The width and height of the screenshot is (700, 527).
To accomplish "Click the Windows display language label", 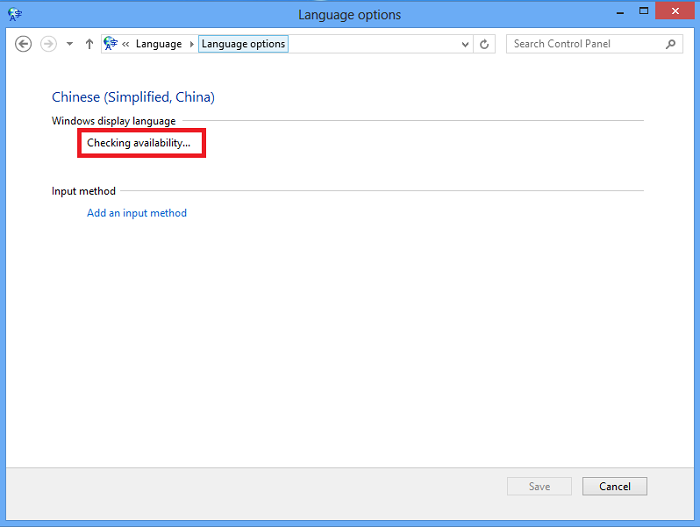I will click(x=113, y=121).
